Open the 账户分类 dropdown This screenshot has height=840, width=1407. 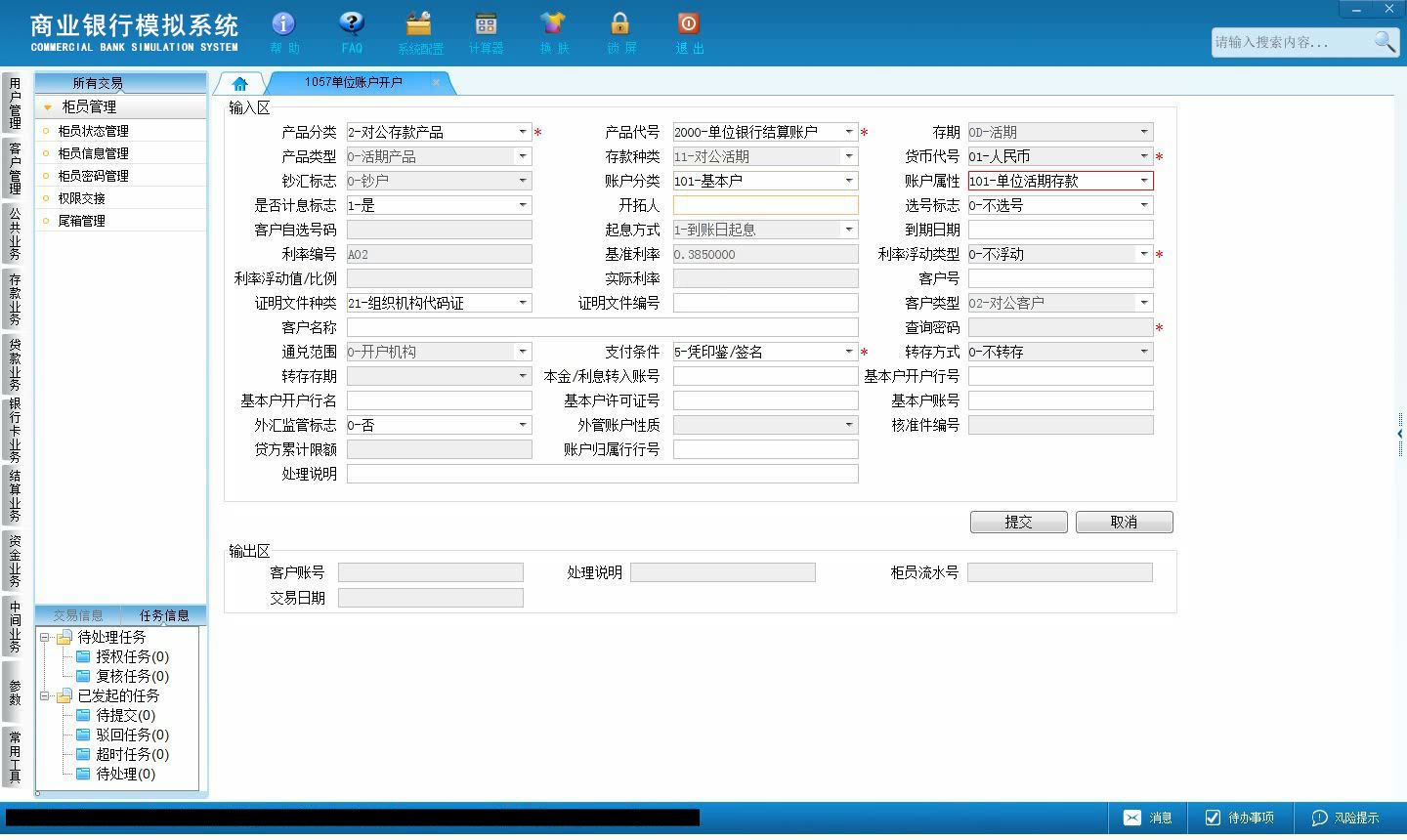tap(849, 181)
